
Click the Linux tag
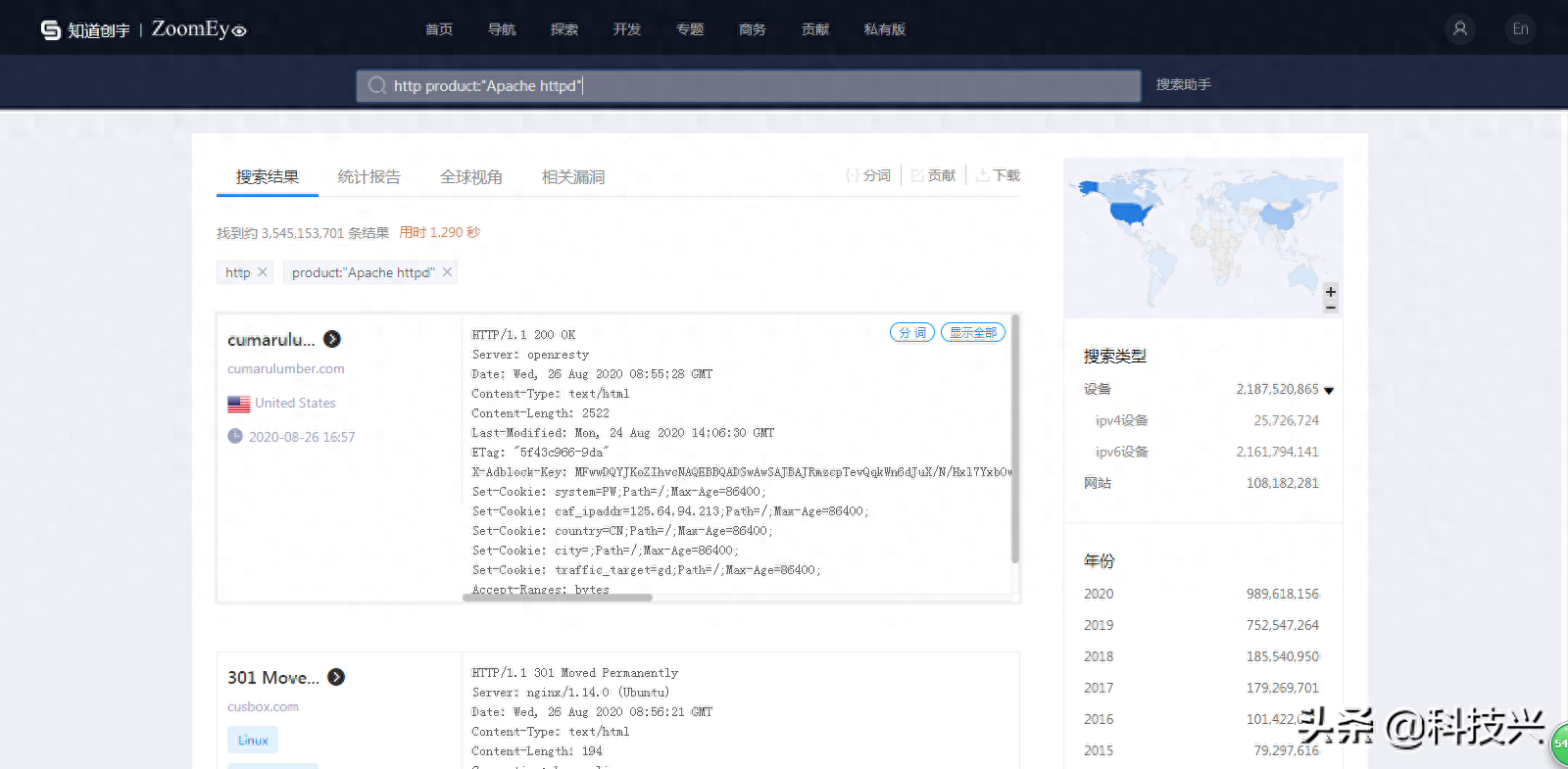coord(253,741)
